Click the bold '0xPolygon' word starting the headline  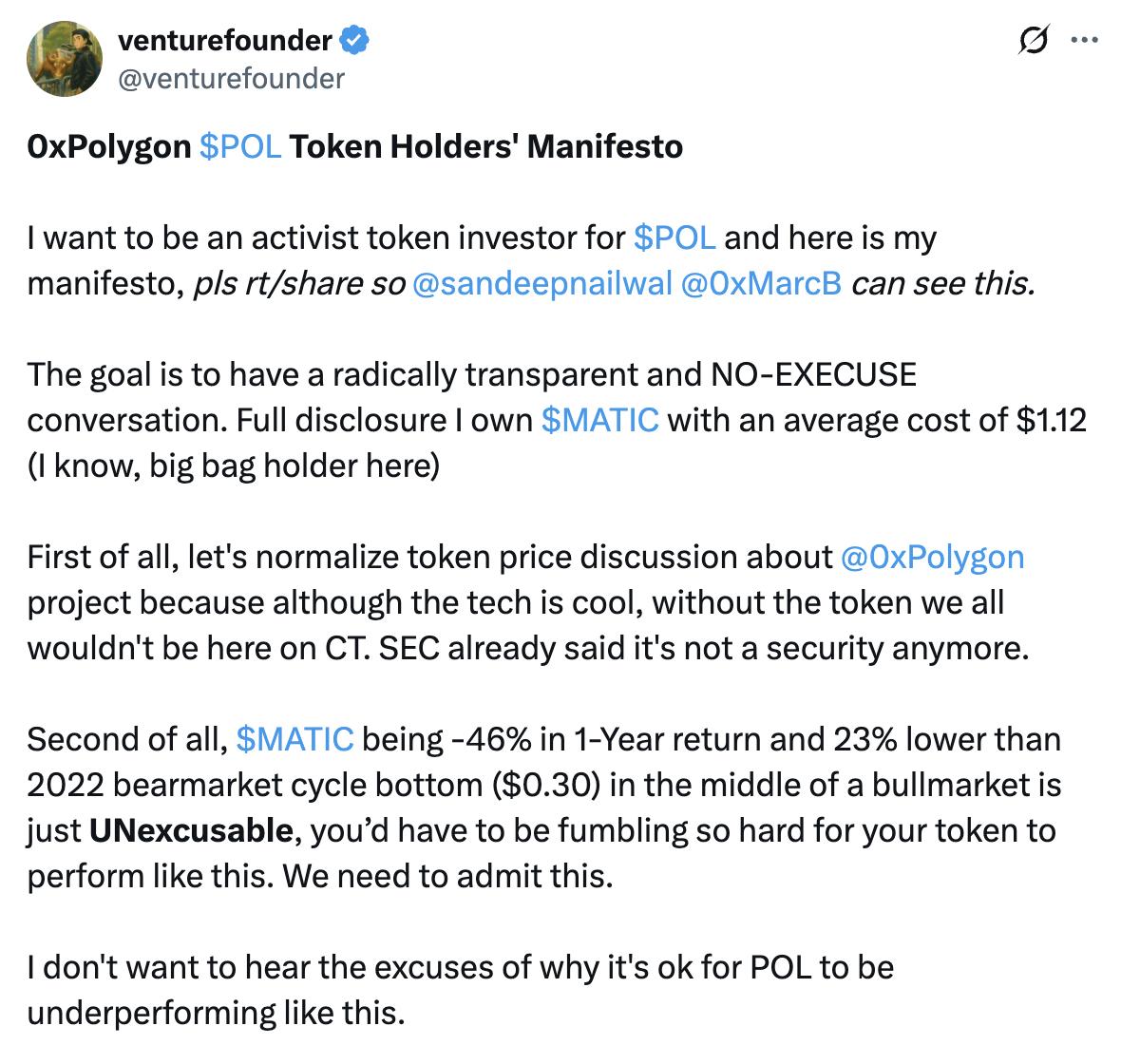point(109,147)
